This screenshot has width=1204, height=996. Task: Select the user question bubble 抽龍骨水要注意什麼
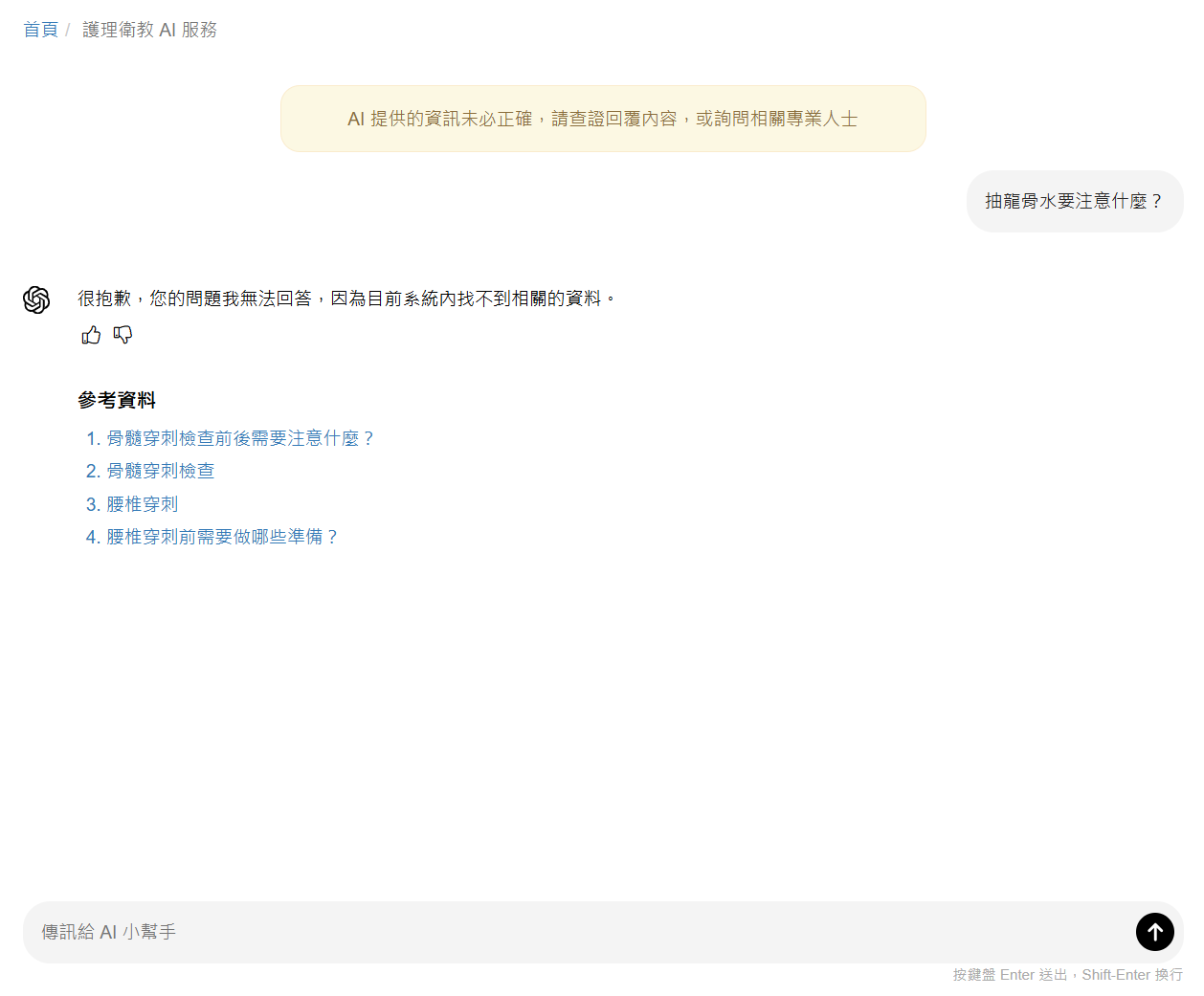coord(1074,201)
